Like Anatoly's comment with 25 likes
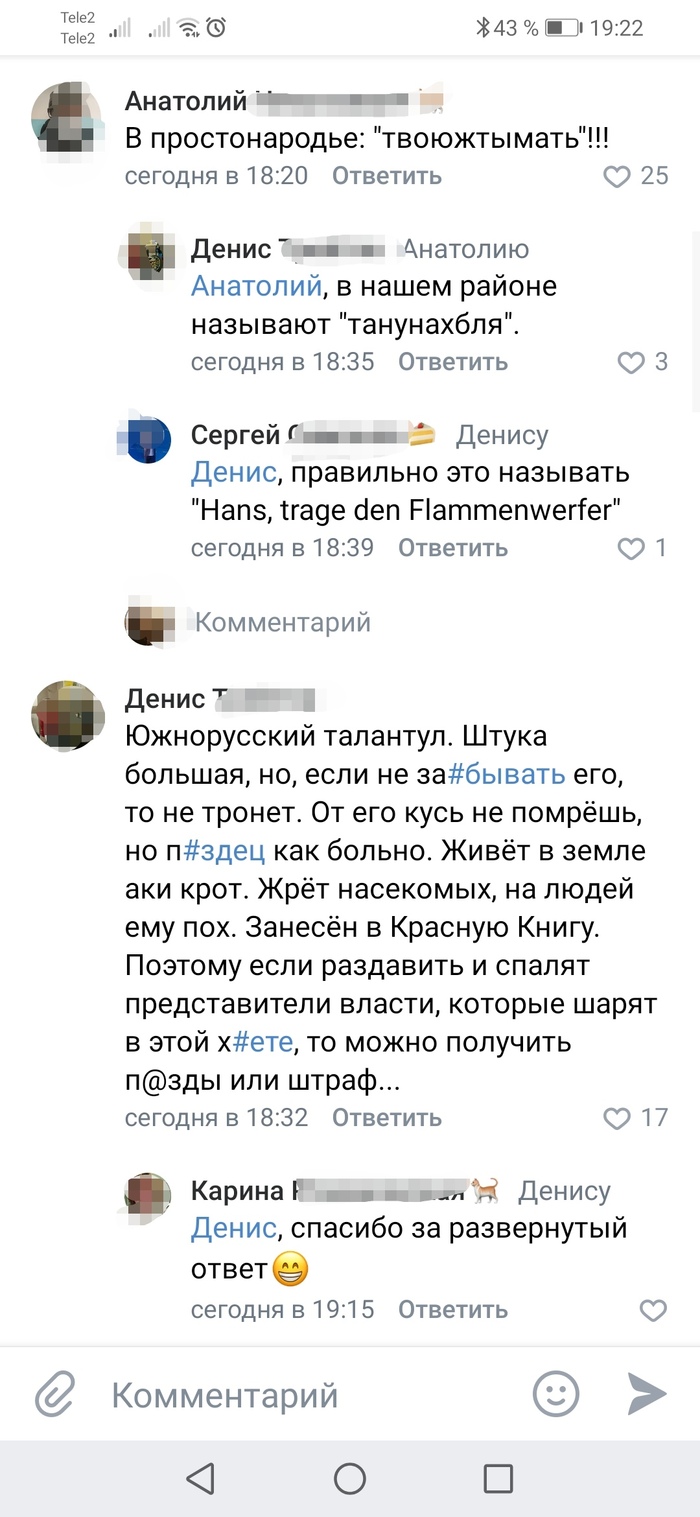 618,177
